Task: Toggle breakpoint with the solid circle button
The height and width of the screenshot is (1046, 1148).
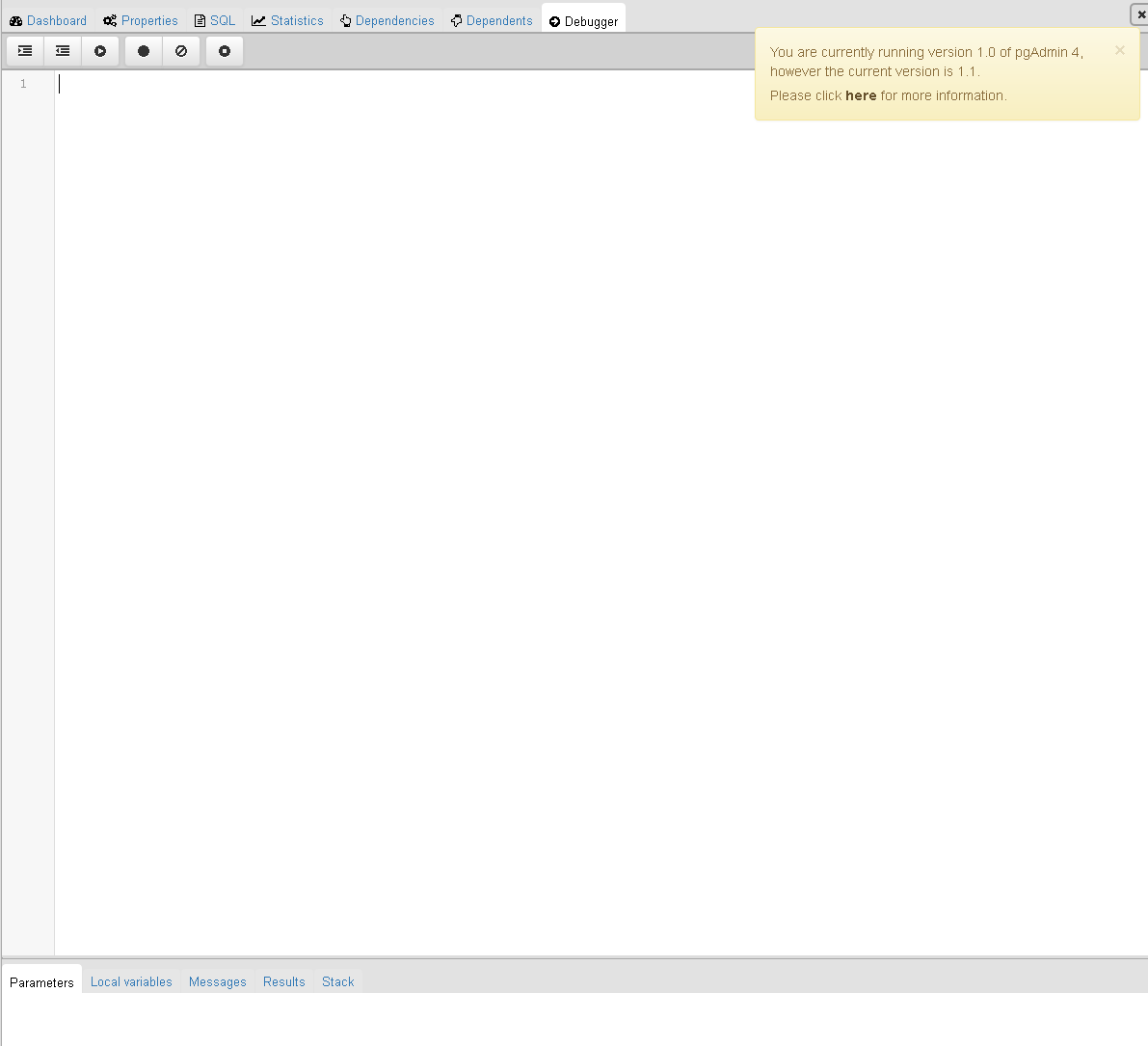Action: pos(144,51)
